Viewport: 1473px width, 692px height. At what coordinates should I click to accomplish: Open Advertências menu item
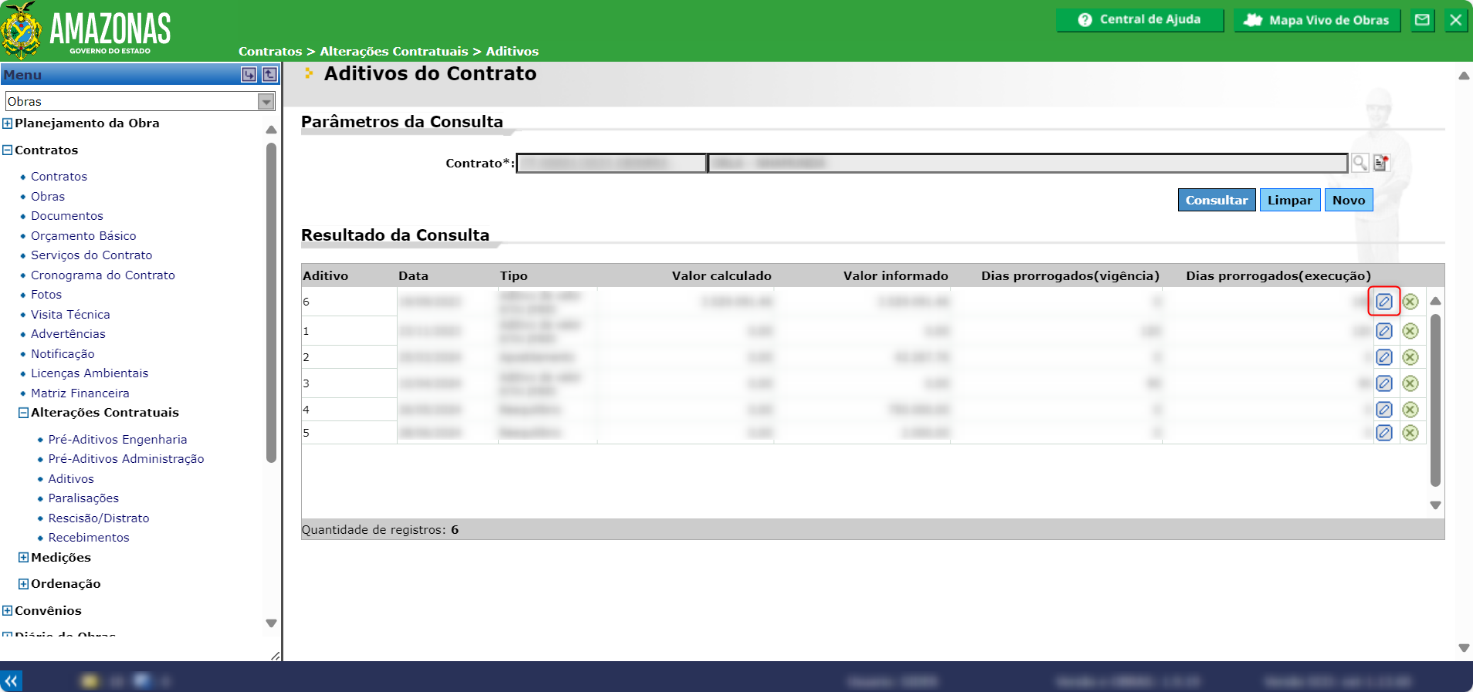click(x=68, y=334)
